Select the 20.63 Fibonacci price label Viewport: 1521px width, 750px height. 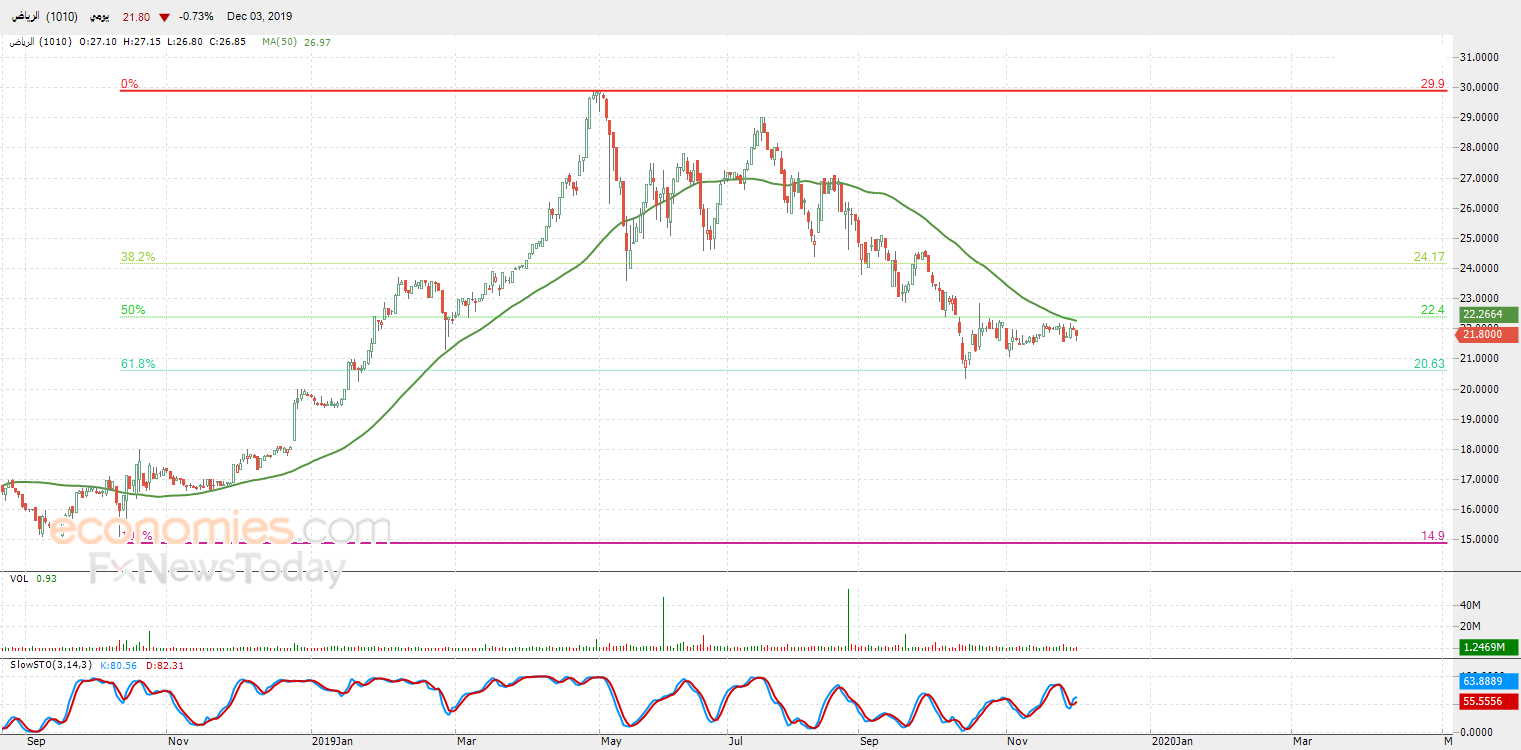[x=1429, y=364]
